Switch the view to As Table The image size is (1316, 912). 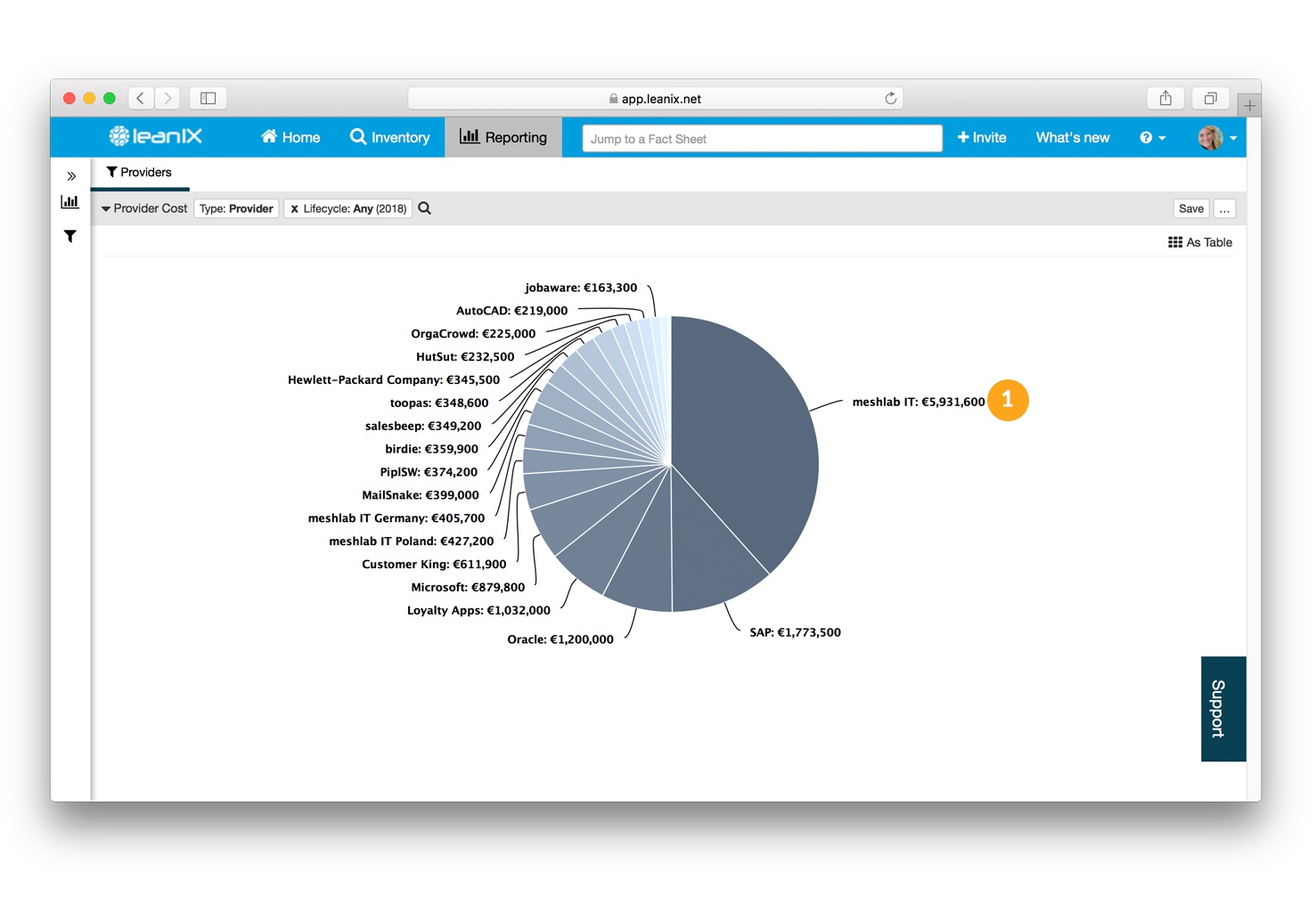coord(1200,242)
